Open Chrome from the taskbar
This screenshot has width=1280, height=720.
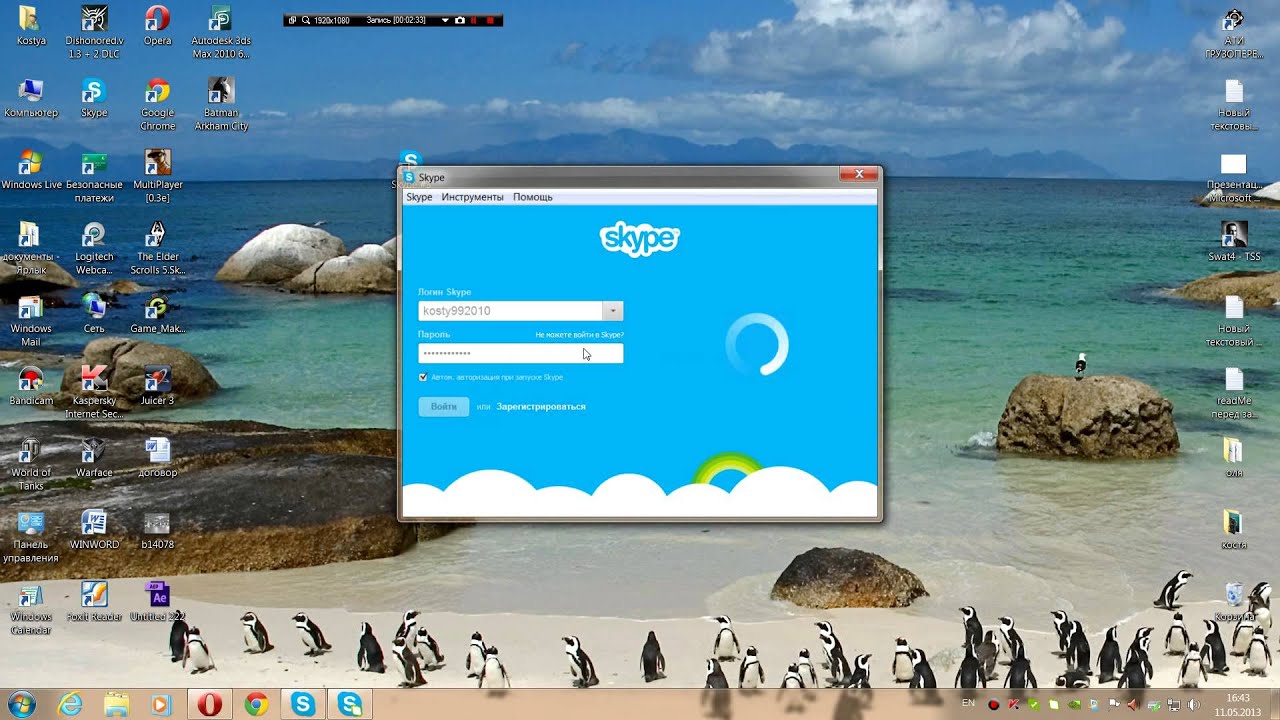pyautogui.click(x=256, y=705)
